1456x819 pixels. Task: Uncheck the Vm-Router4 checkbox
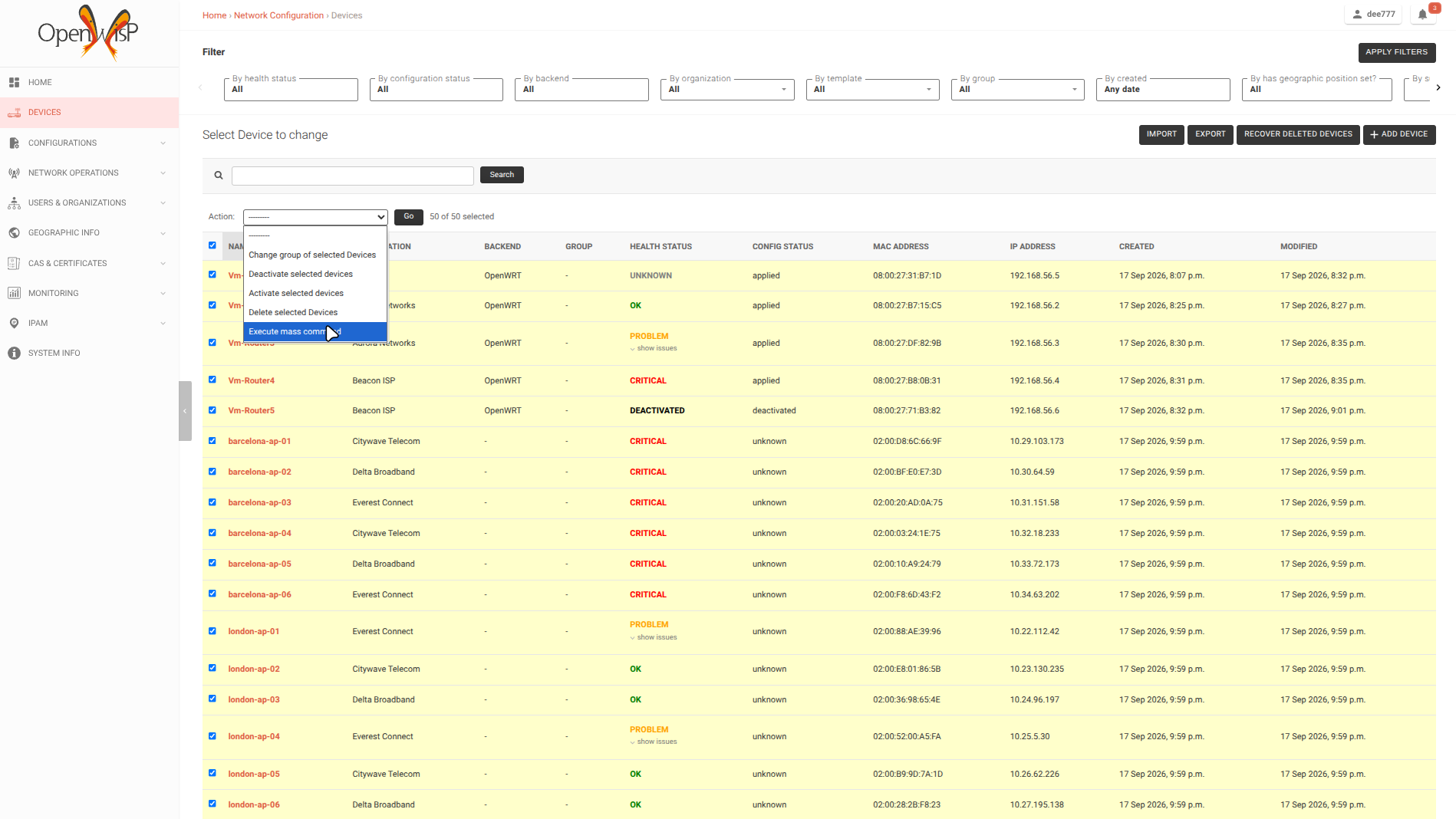click(x=212, y=380)
